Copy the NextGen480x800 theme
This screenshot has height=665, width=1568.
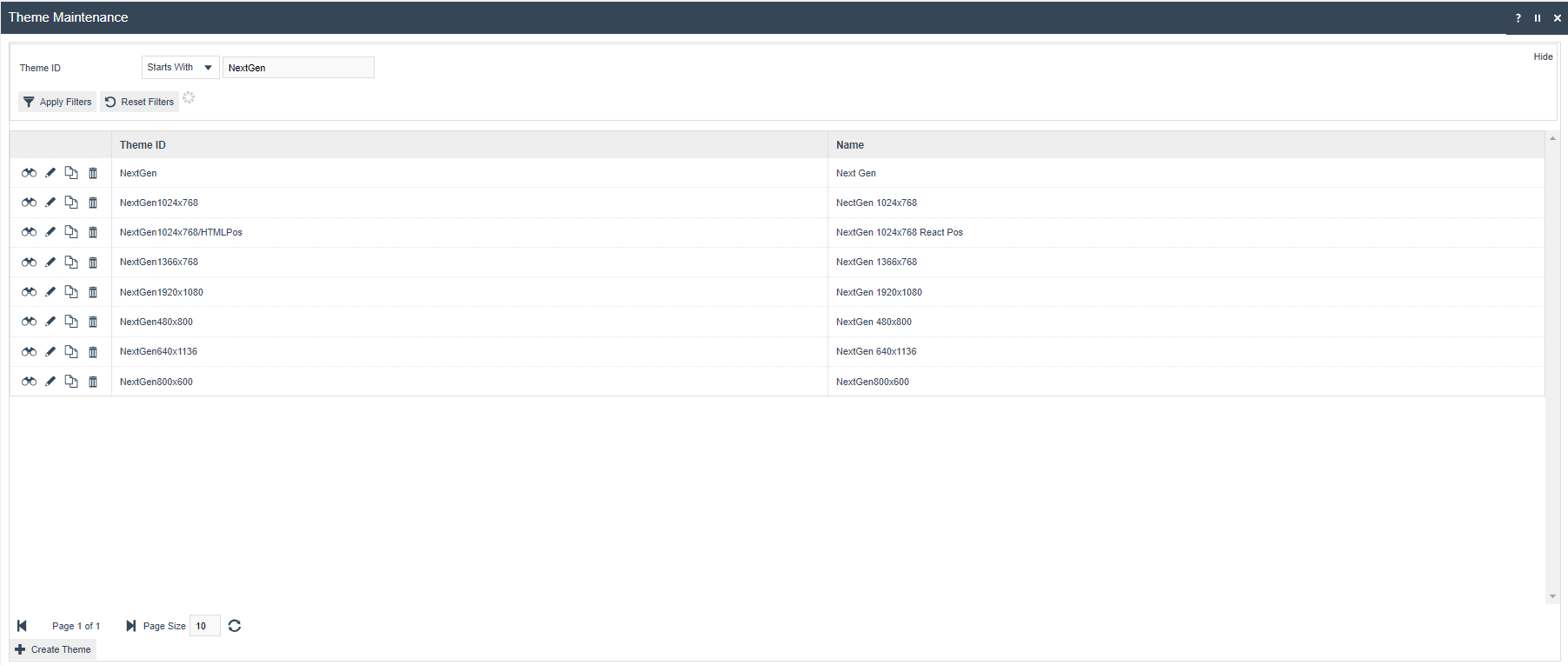(71, 322)
